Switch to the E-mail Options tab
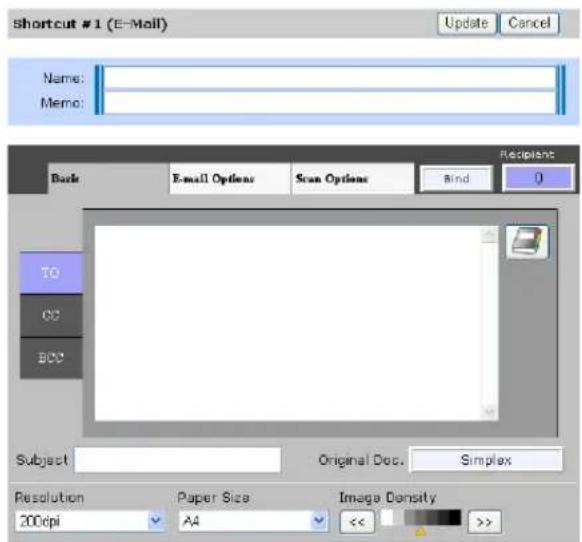The height and width of the screenshot is (542, 582). pos(230,179)
